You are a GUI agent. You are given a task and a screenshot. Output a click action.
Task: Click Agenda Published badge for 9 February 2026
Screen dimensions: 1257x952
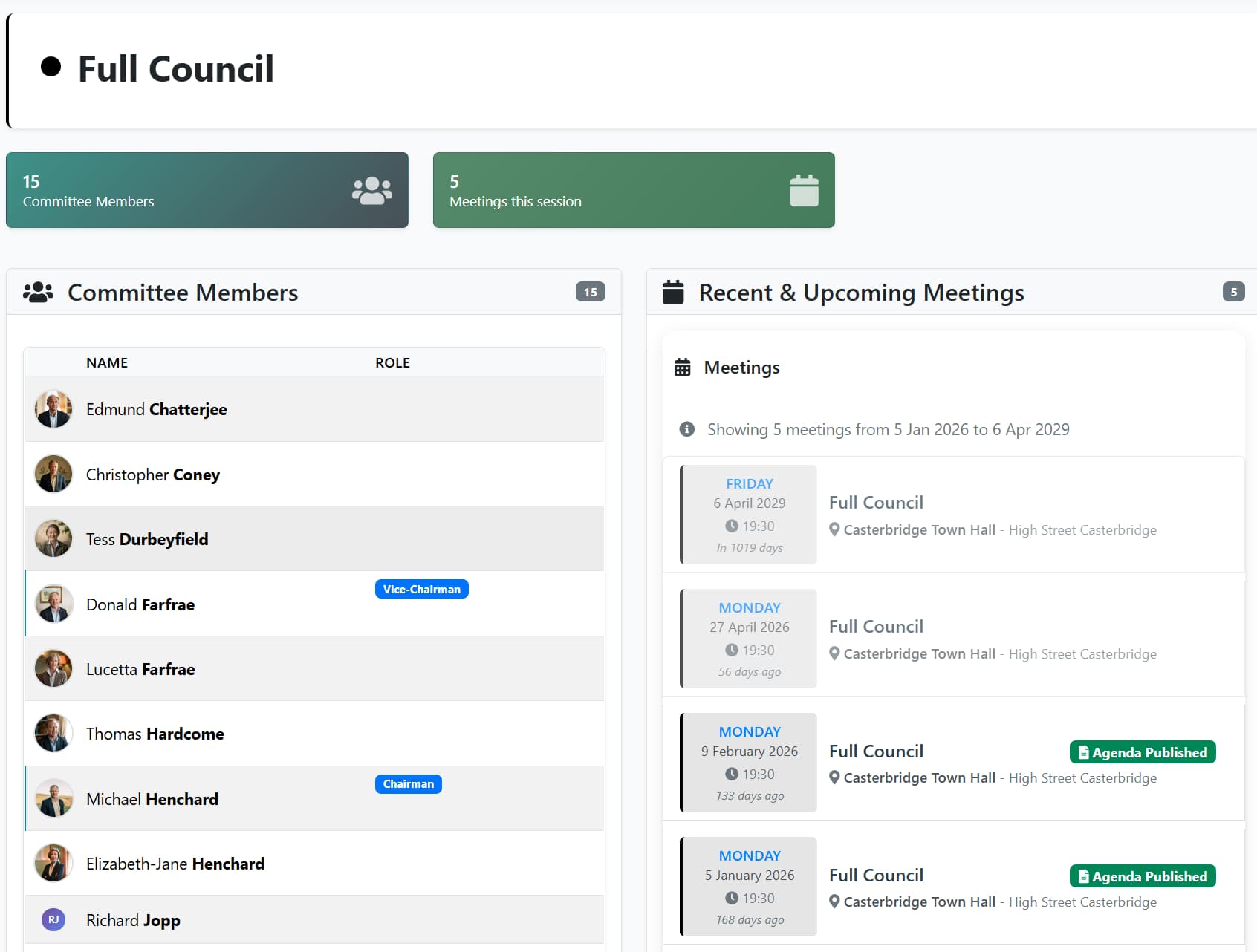[x=1143, y=752]
